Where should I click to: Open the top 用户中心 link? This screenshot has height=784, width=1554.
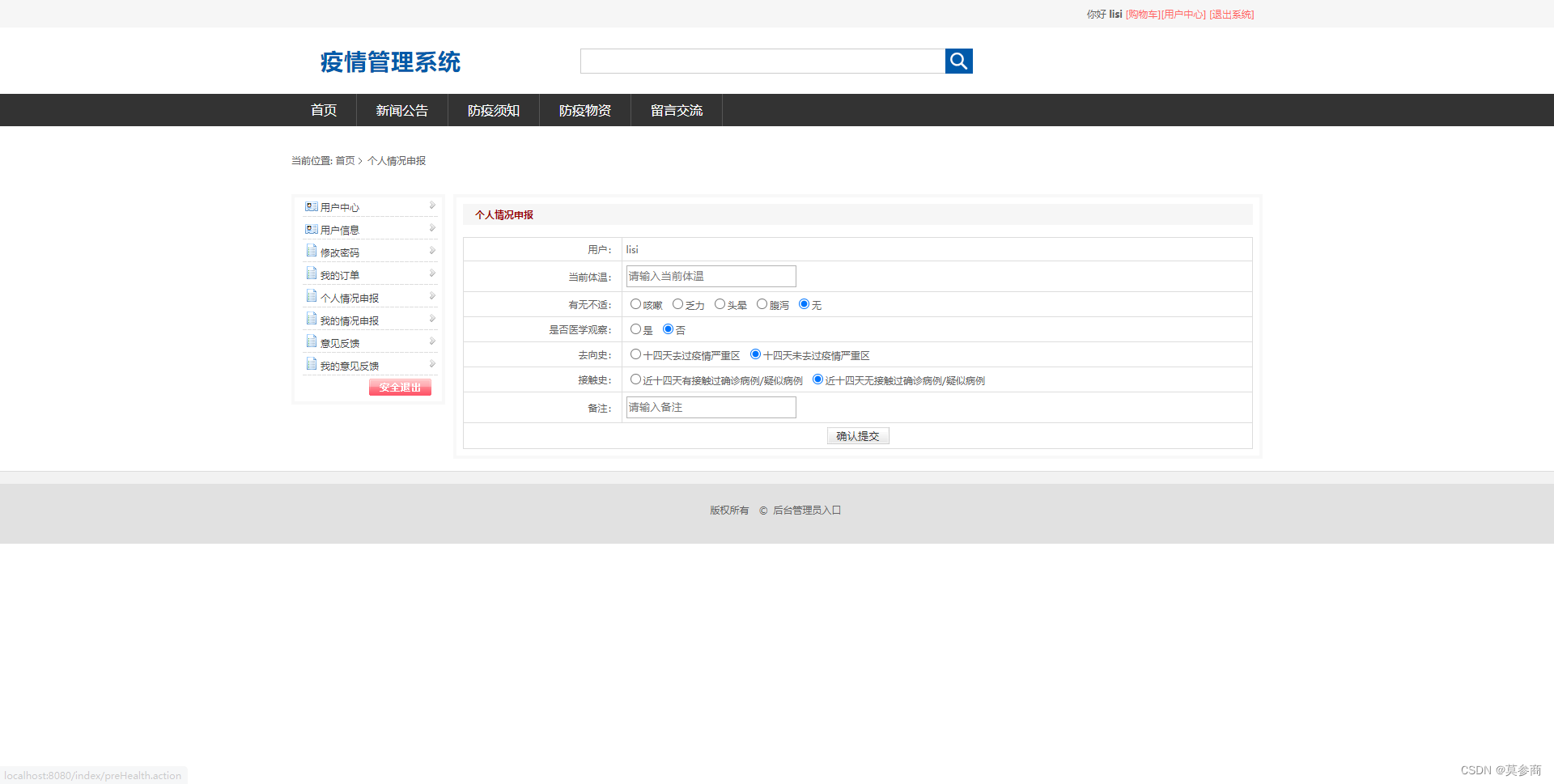click(x=1183, y=15)
